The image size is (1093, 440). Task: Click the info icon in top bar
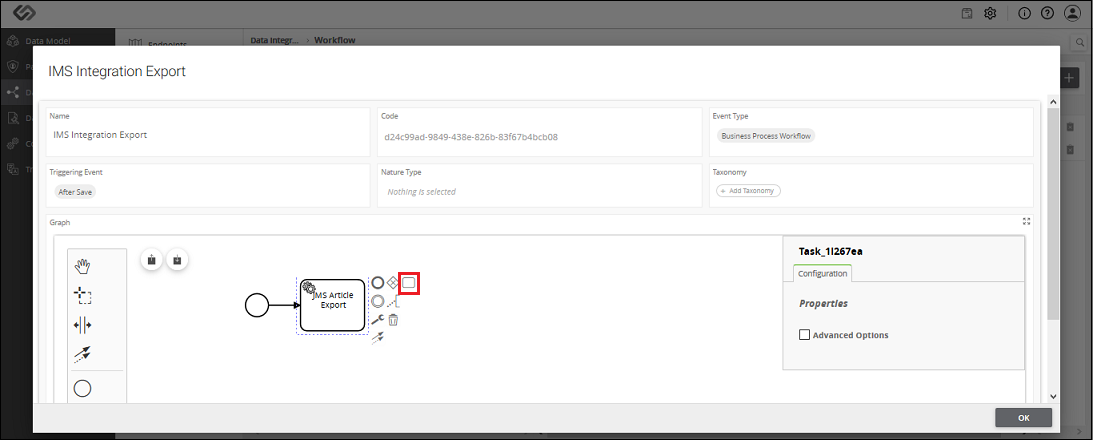[1025, 13]
